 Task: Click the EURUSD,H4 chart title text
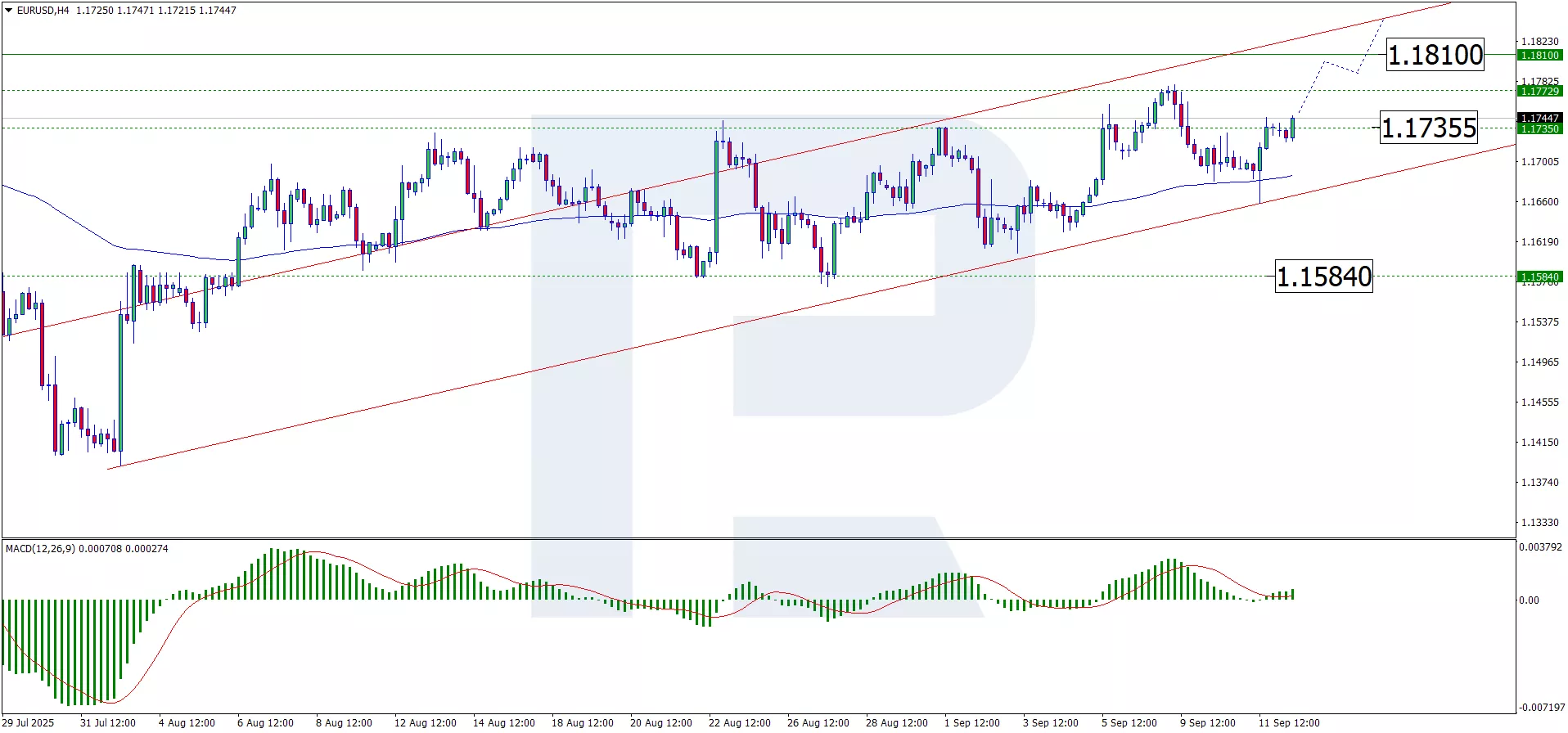click(x=43, y=11)
